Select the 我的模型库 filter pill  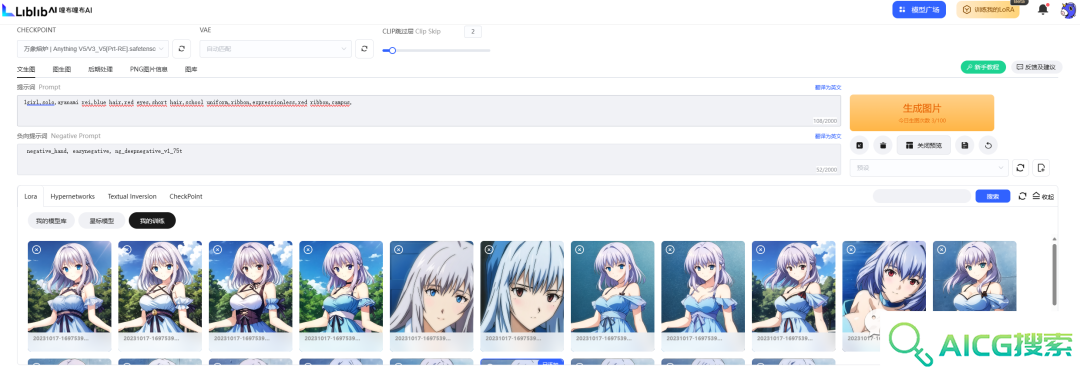(x=51, y=220)
